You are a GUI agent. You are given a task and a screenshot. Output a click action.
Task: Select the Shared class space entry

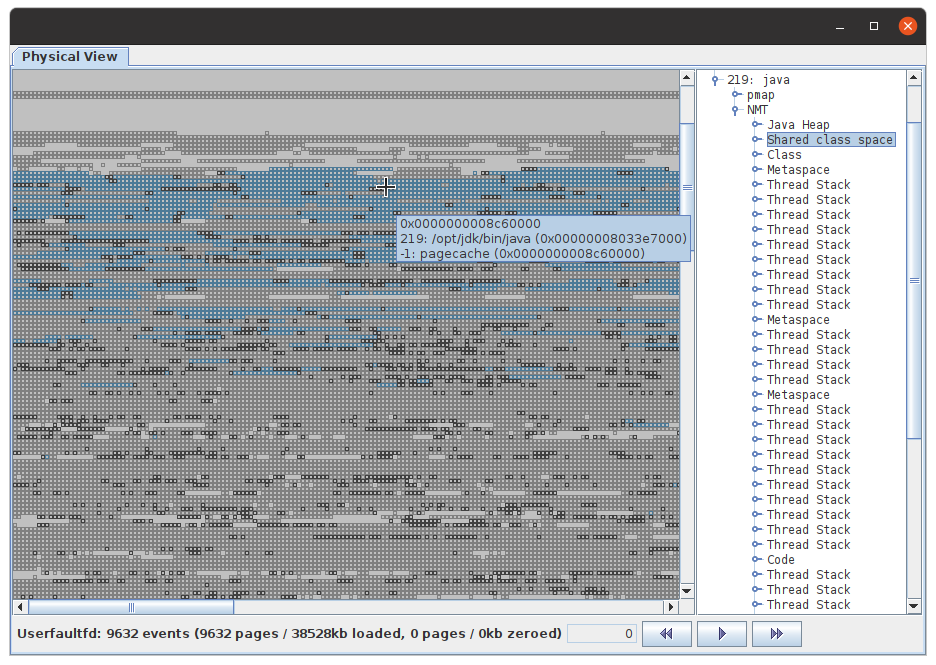click(x=830, y=140)
